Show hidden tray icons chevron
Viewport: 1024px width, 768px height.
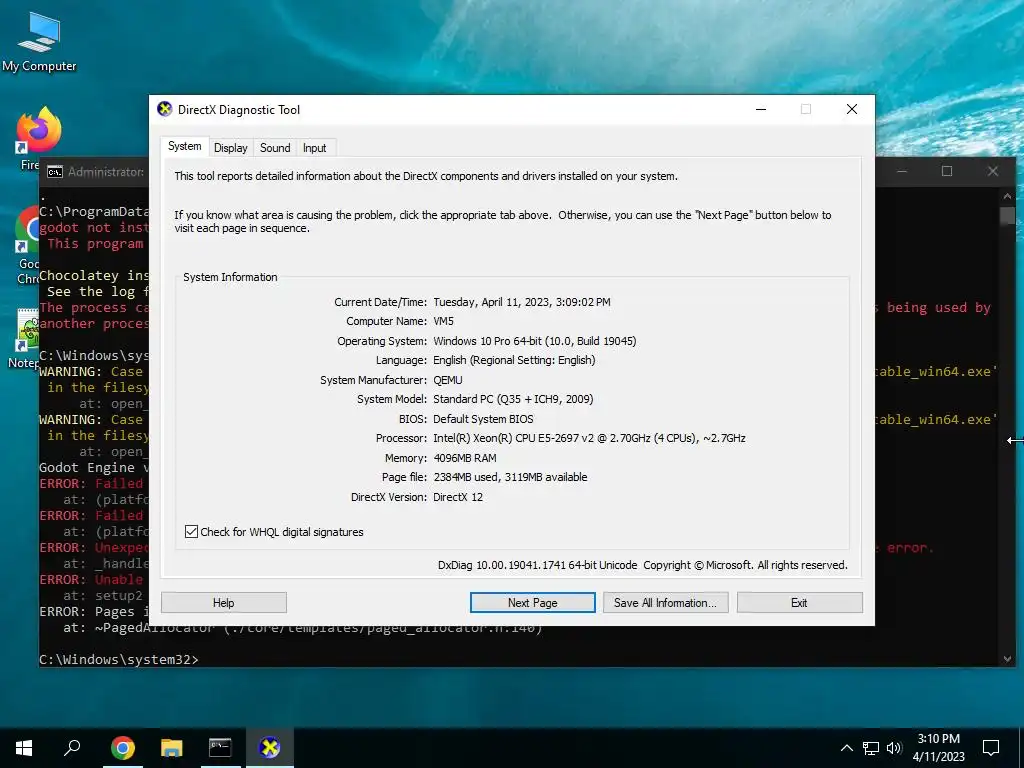pos(846,748)
